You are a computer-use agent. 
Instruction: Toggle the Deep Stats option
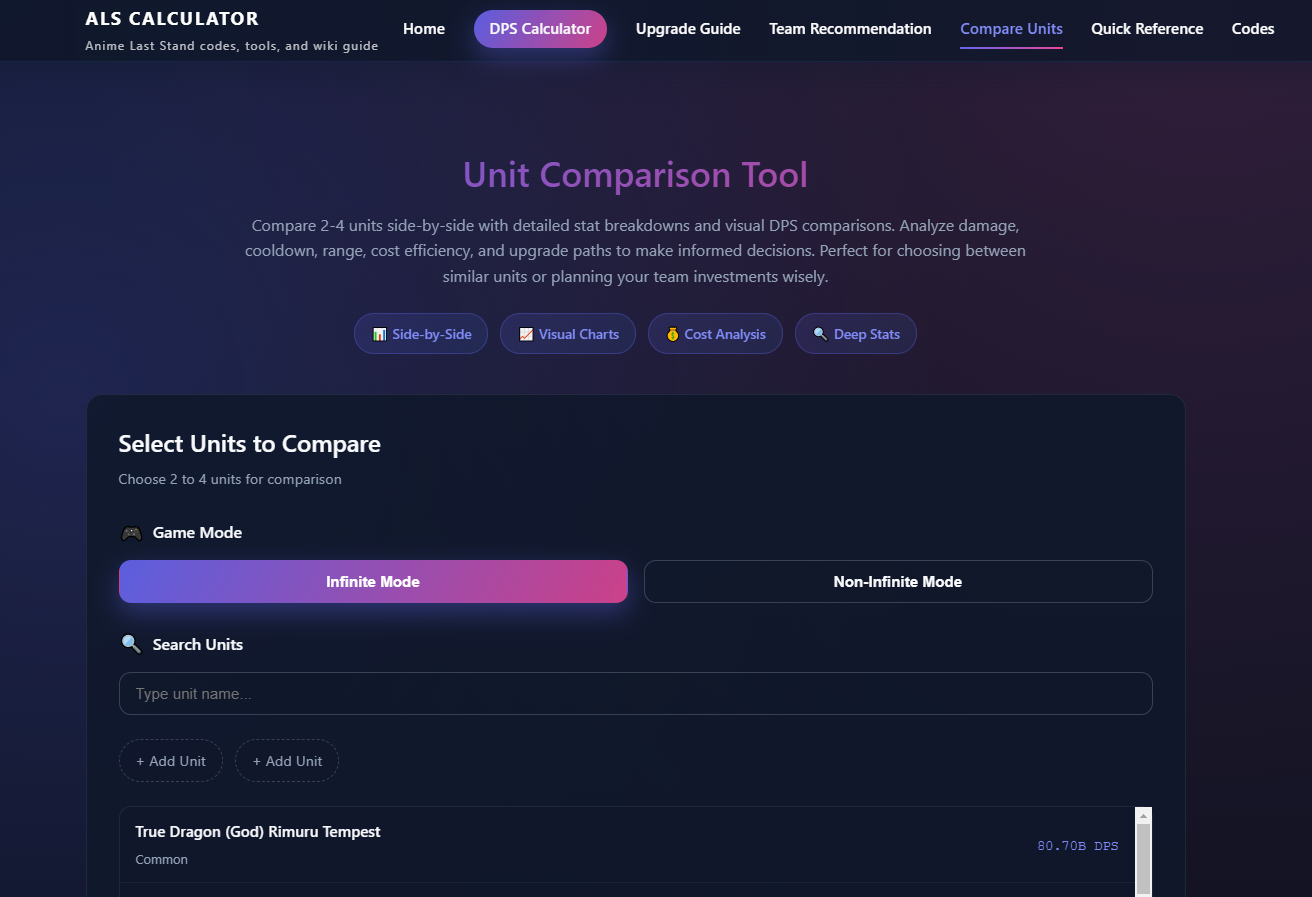(856, 333)
